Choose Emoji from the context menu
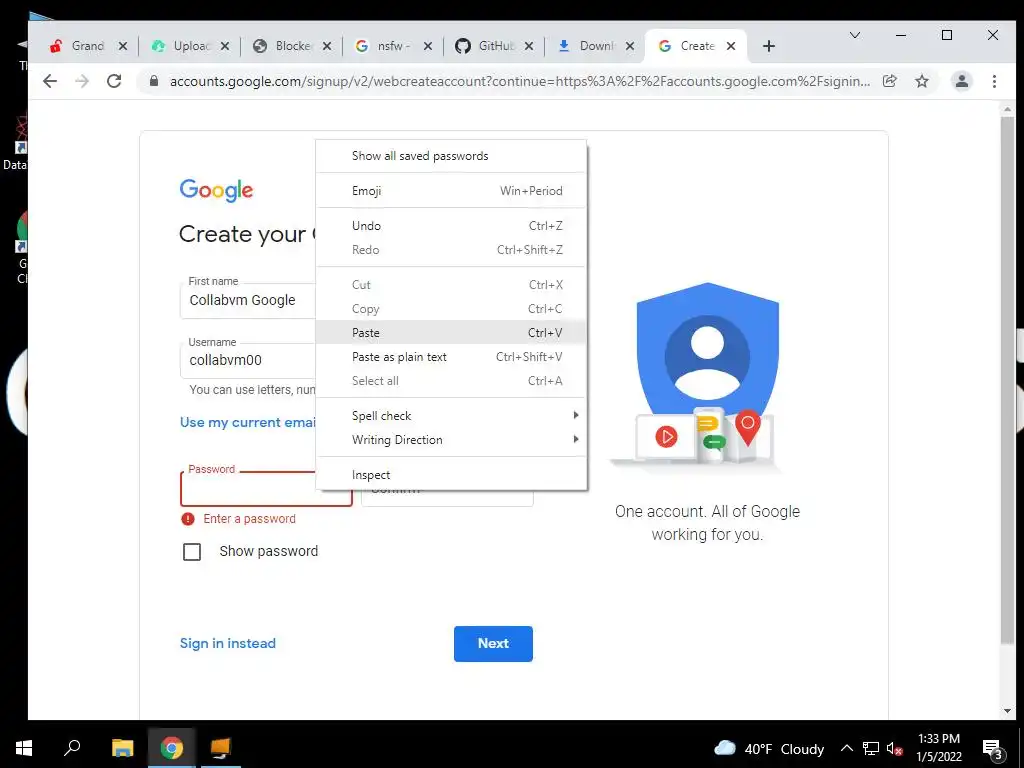This screenshot has height=768, width=1024. (x=451, y=191)
